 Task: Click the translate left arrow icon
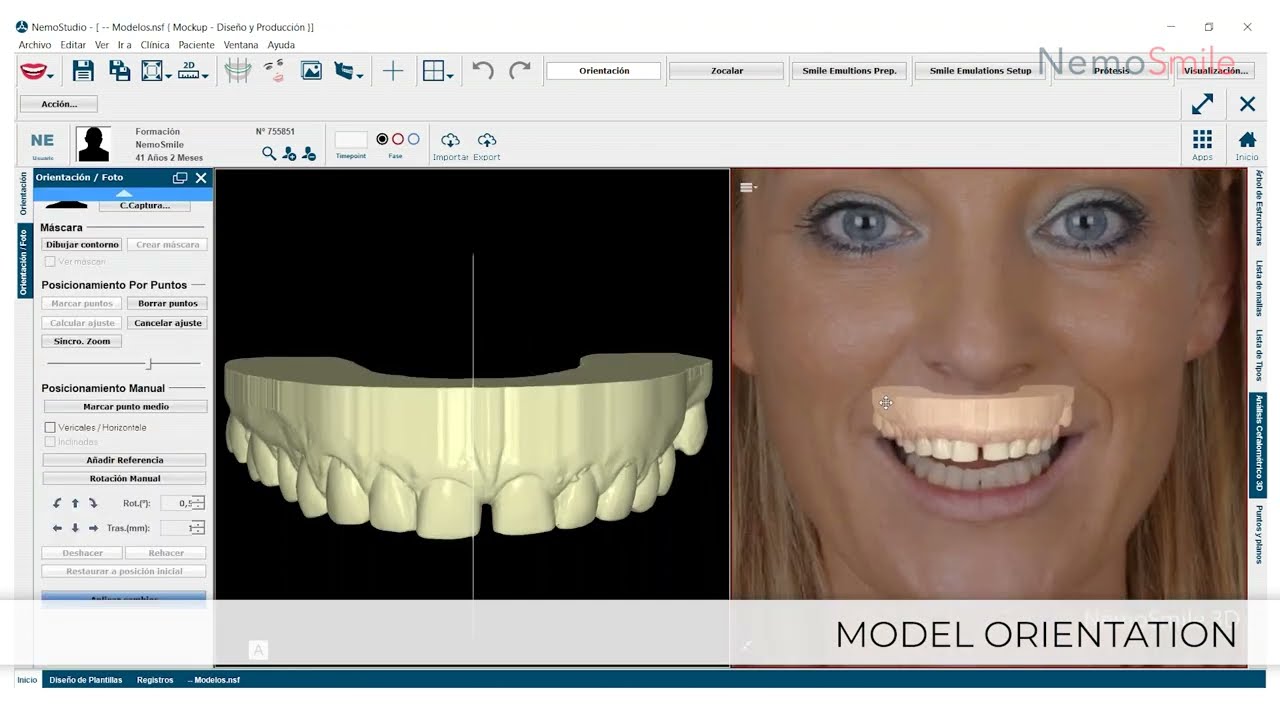click(57, 528)
